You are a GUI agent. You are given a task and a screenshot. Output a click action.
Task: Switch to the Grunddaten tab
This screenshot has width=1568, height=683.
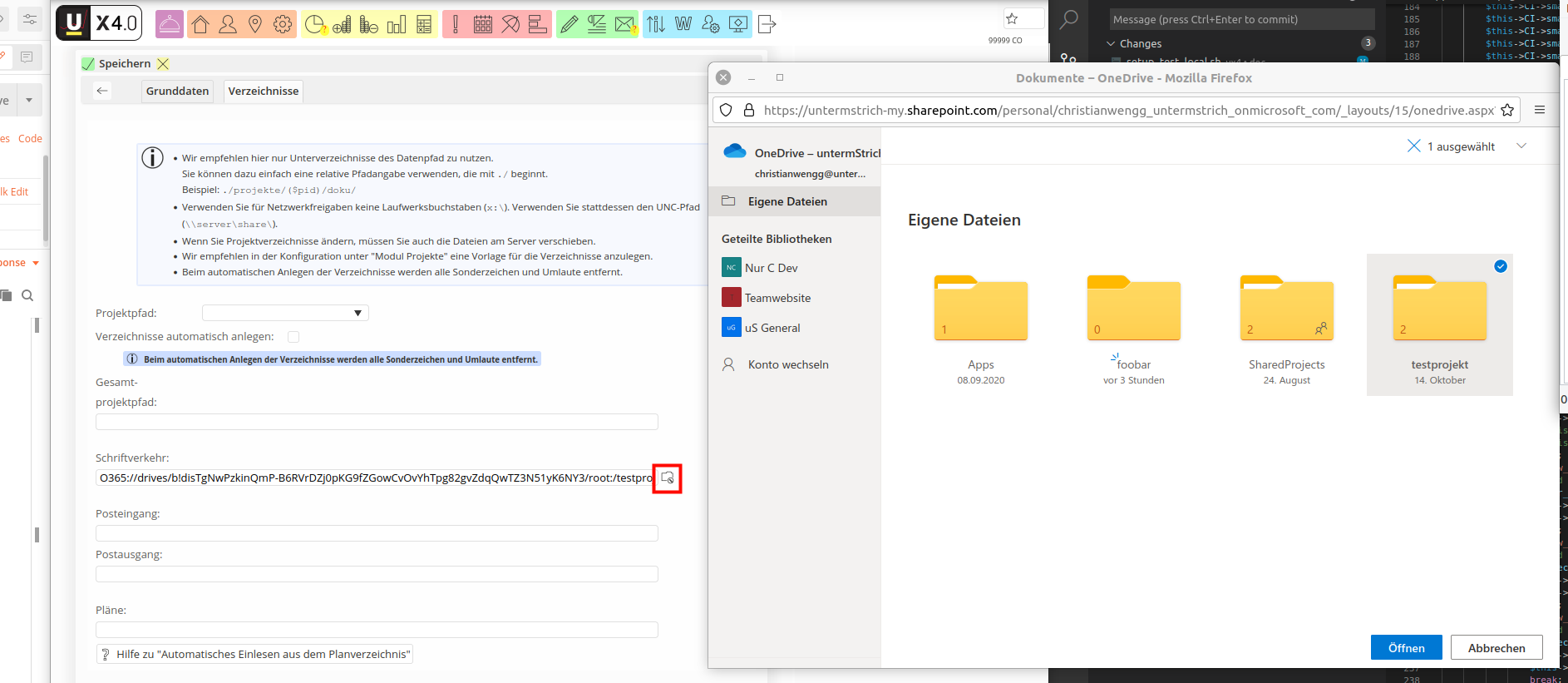pyautogui.click(x=177, y=91)
